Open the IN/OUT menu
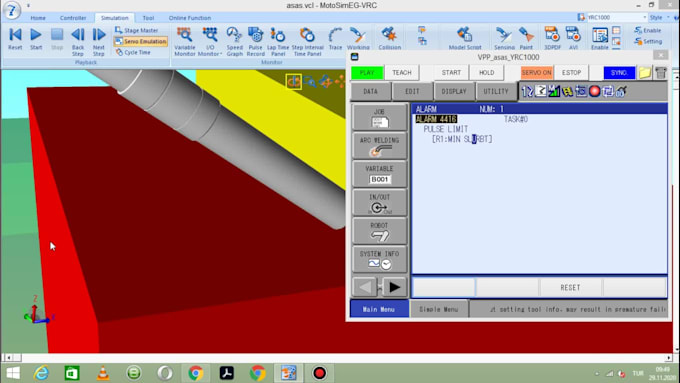The height and width of the screenshot is (383, 680). (x=379, y=203)
